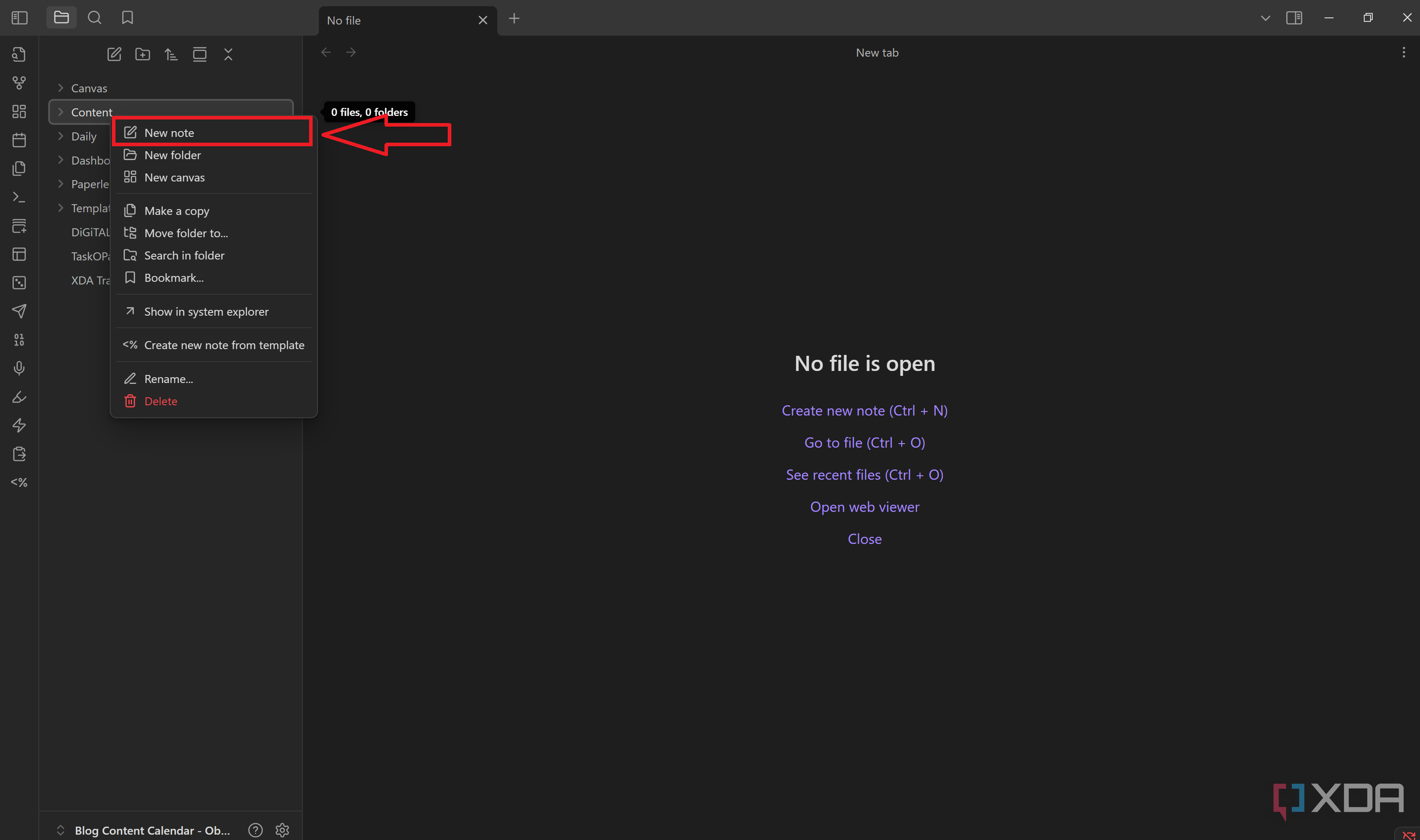Open the file explorer pane icon
1420x840 pixels.
(61, 18)
